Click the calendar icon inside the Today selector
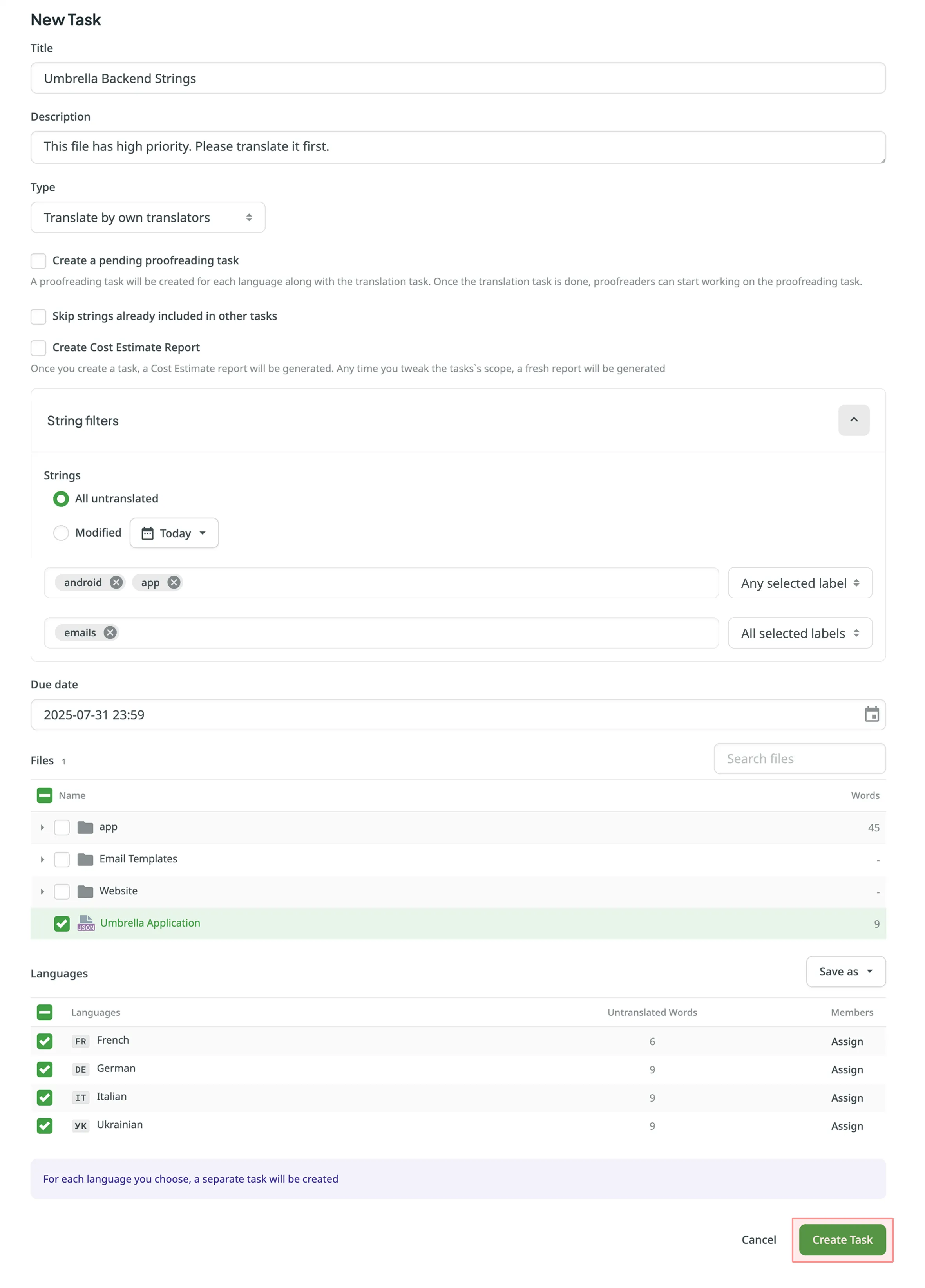This screenshot has width=925, height=1288. click(x=147, y=533)
